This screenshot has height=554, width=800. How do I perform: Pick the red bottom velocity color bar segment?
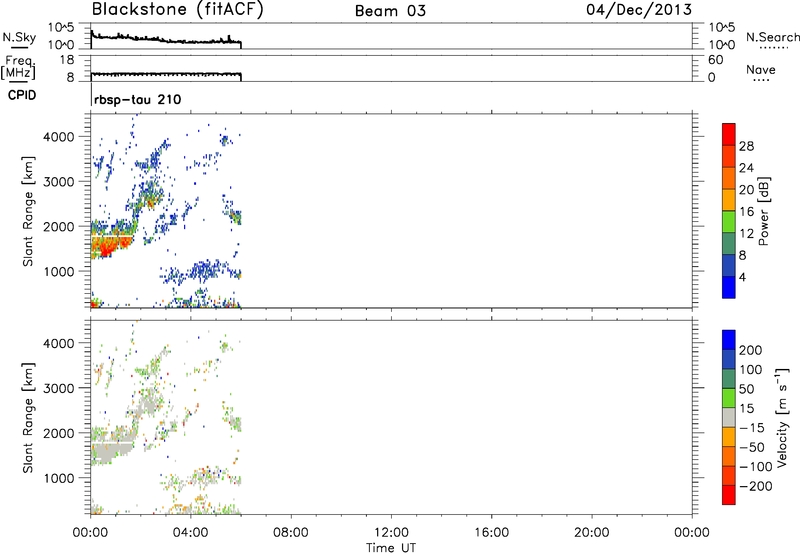(x=729, y=495)
